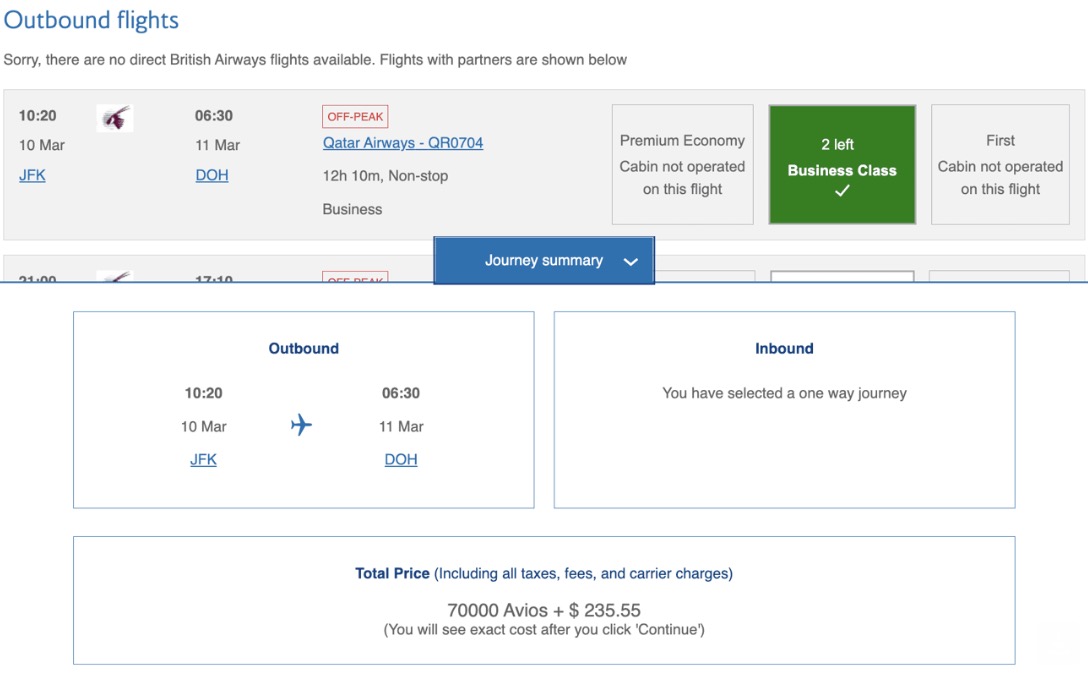Click the no direct British Airways flights notice

tap(315, 60)
